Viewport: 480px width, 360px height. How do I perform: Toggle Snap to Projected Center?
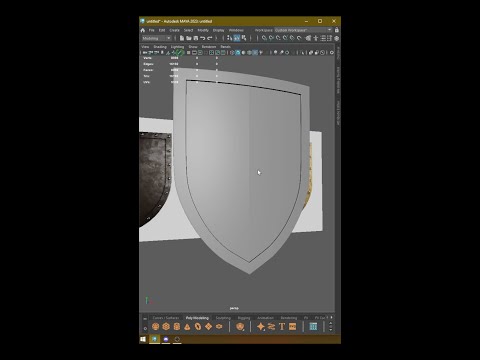(x=285, y=38)
